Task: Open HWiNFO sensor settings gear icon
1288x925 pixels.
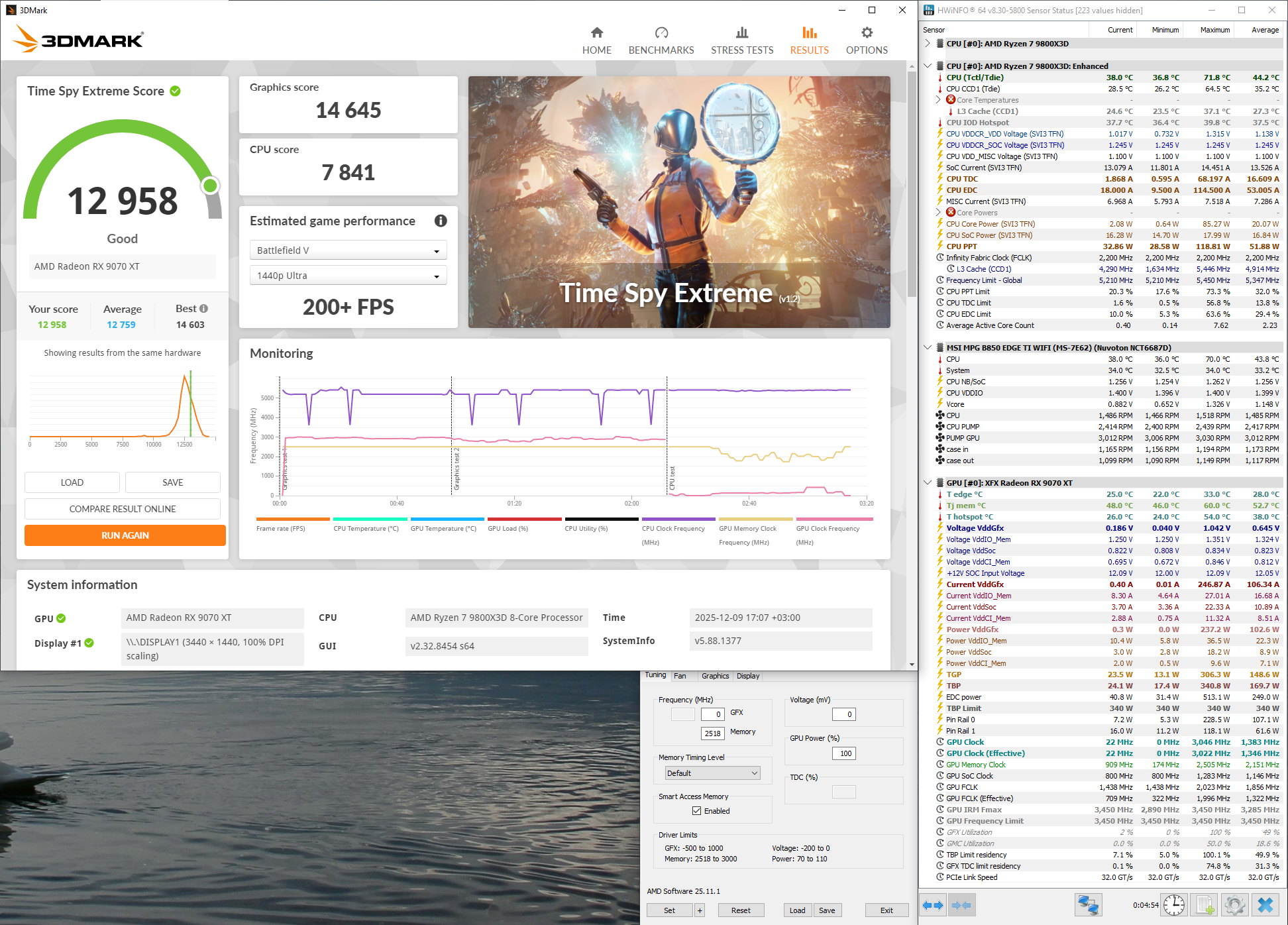Action: click(1234, 905)
